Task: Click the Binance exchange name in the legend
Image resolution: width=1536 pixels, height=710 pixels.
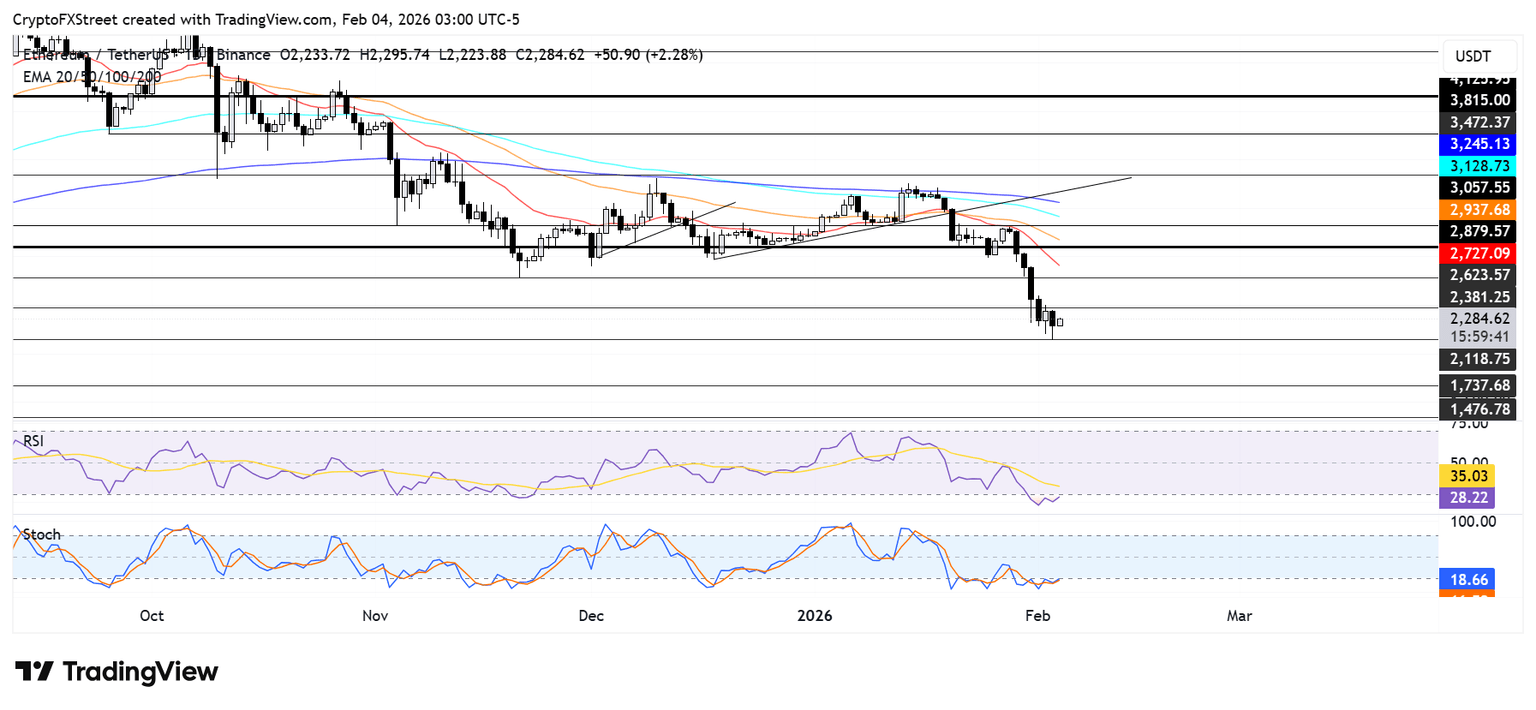Action: [x=241, y=55]
